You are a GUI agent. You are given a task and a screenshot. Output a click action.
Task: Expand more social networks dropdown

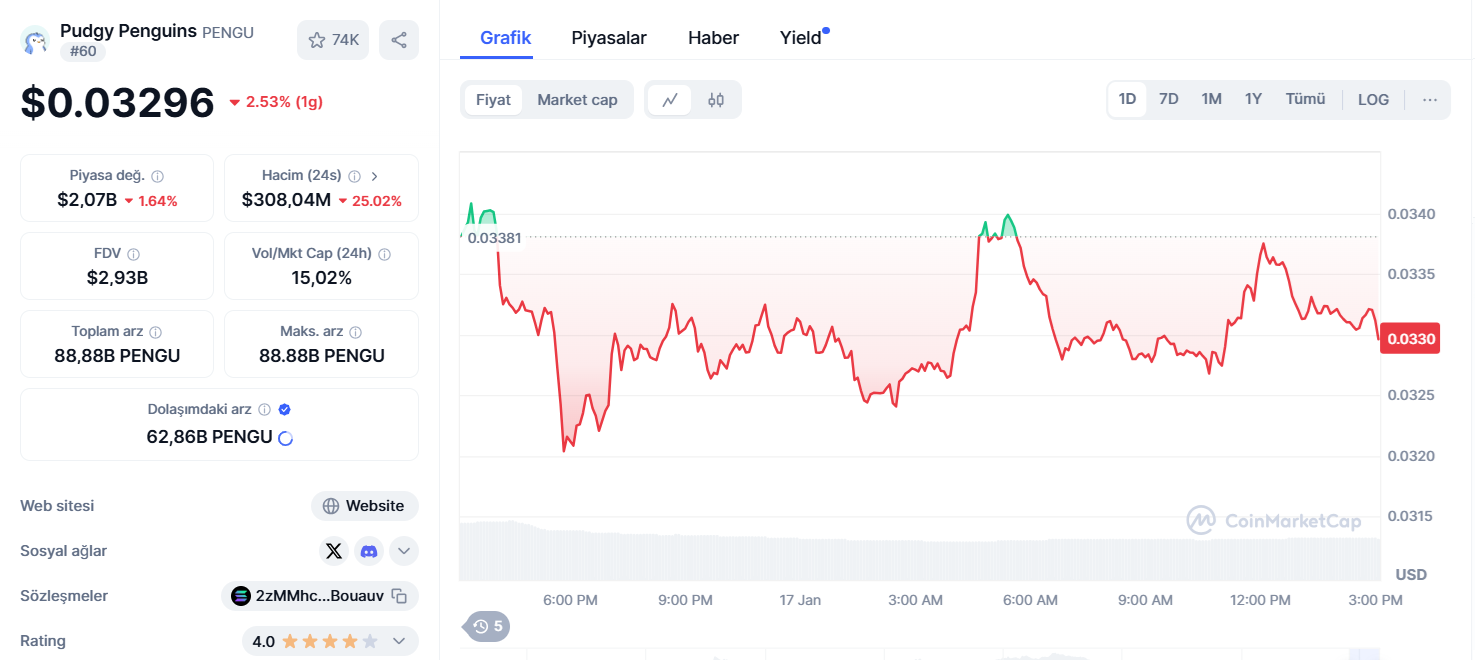pyautogui.click(x=404, y=551)
